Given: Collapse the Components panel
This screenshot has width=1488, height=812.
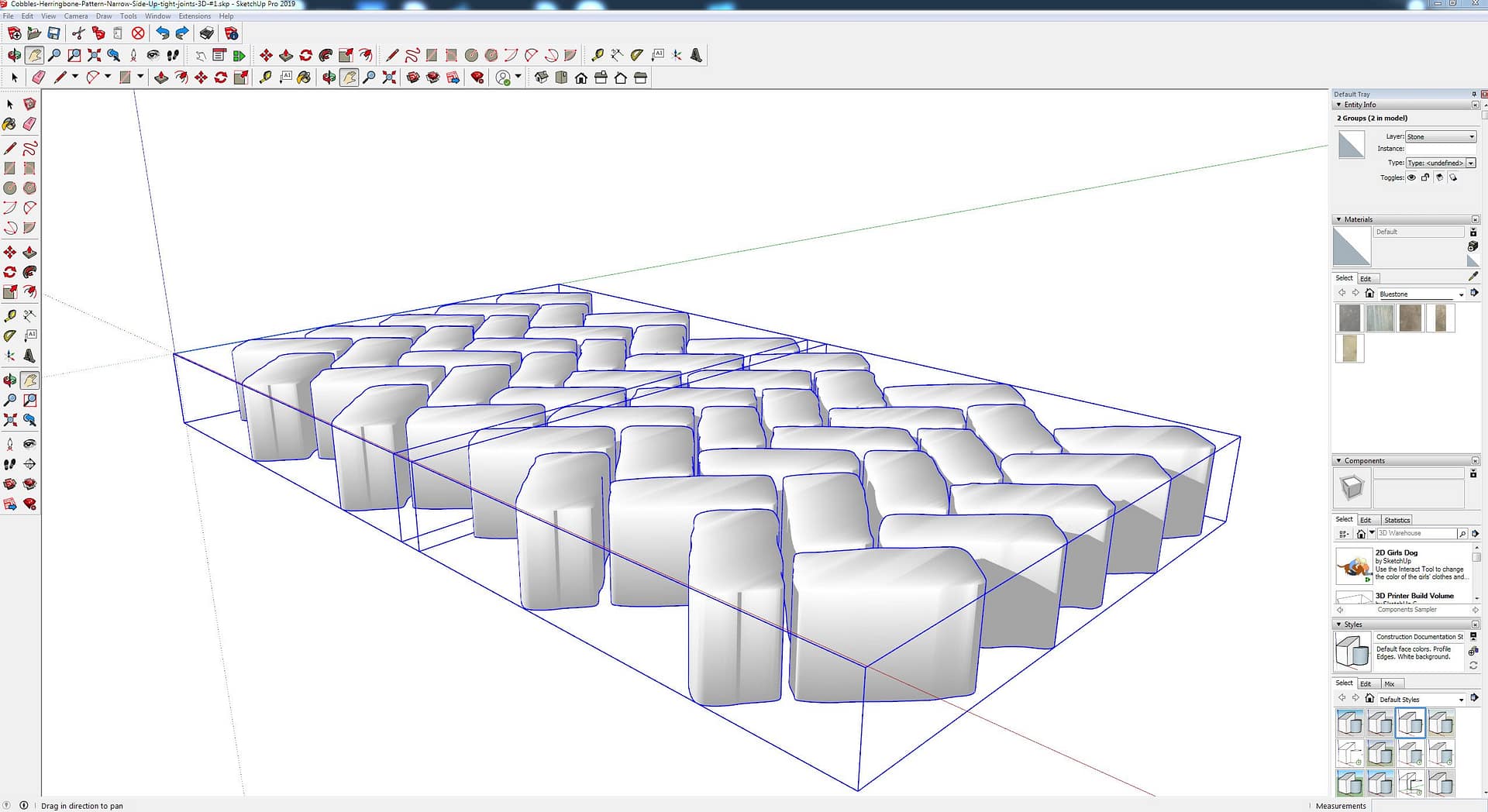Looking at the screenshot, I should [1338, 461].
